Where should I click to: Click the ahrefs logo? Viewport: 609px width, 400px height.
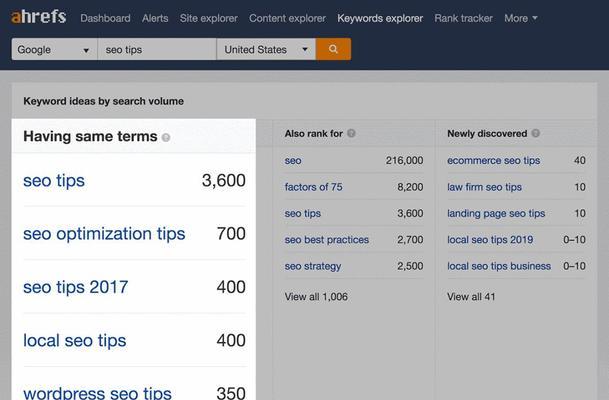click(38, 17)
